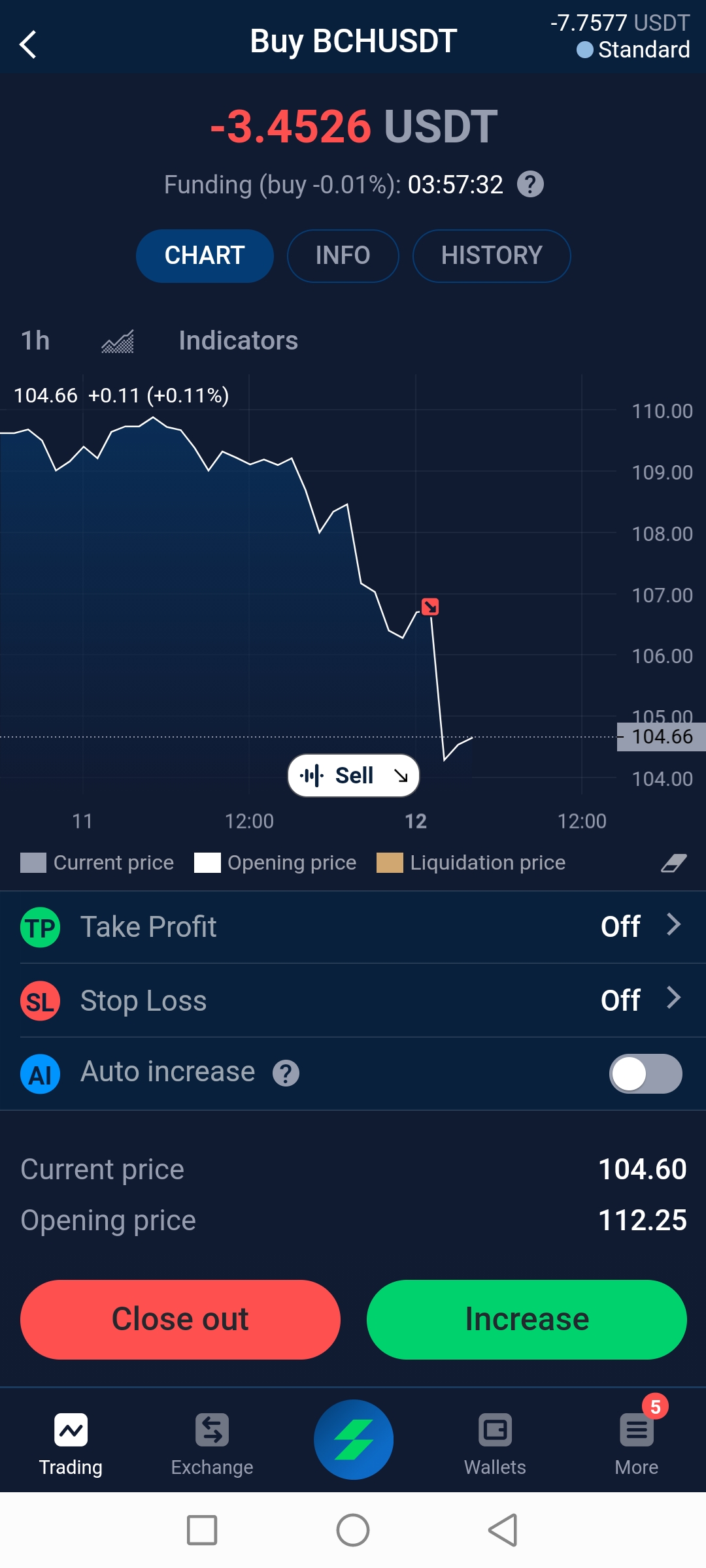The width and height of the screenshot is (706, 1568).
Task: Toggle the Auto increase switch
Action: [646, 1073]
